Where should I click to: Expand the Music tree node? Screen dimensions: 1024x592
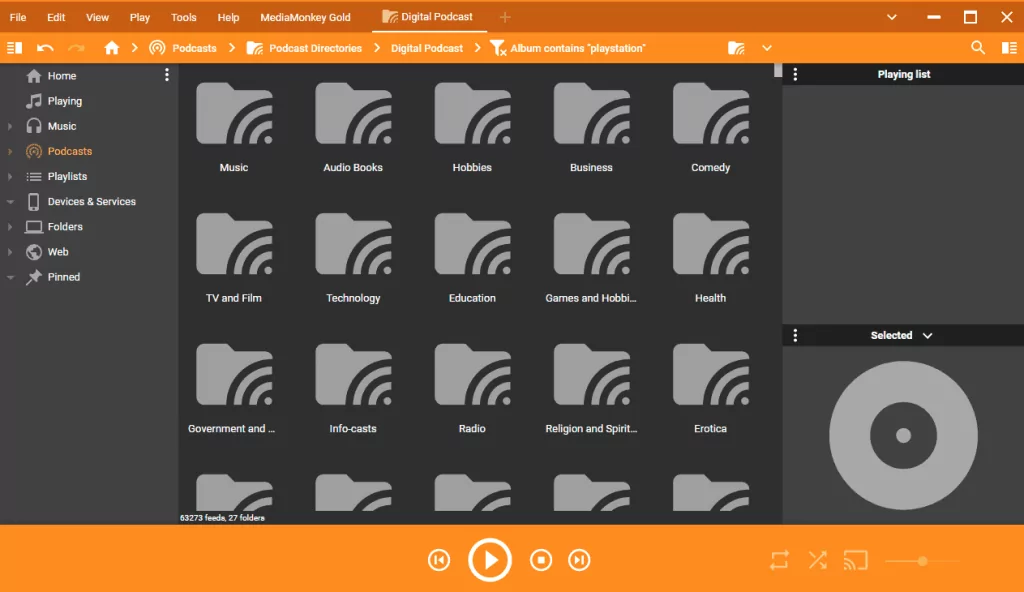click(10, 126)
